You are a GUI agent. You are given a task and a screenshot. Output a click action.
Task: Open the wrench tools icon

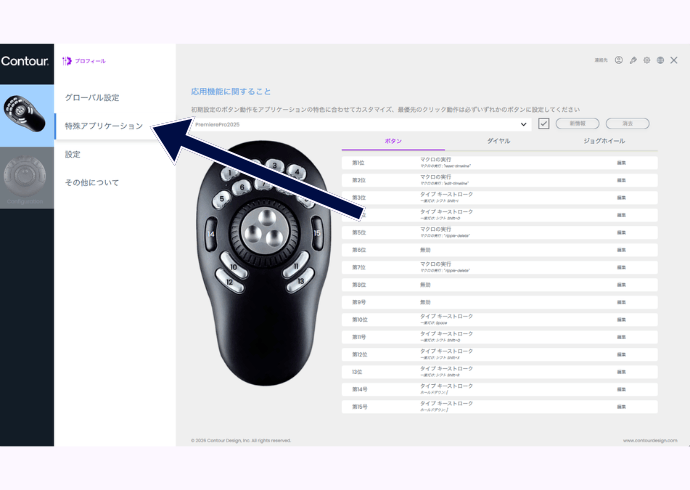coord(633,60)
